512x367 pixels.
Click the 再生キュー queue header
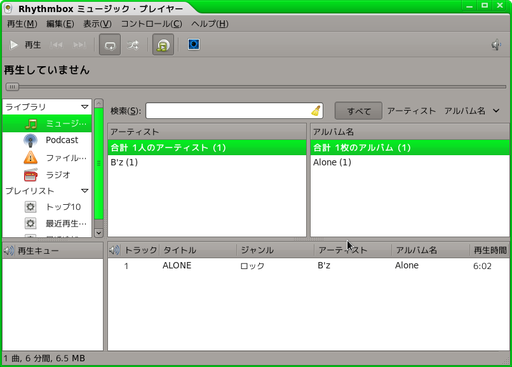tap(53, 250)
